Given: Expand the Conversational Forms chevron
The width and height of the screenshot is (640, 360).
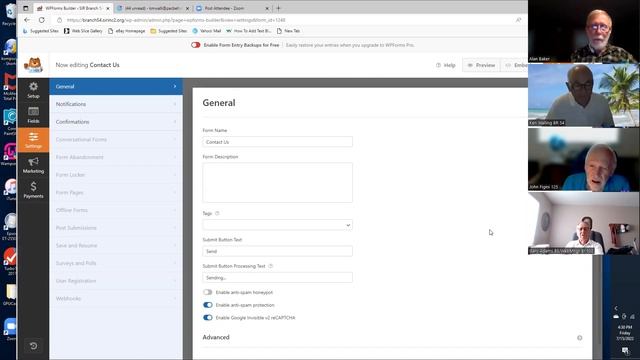Looking at the screenshot, I should tap(175, 140).
